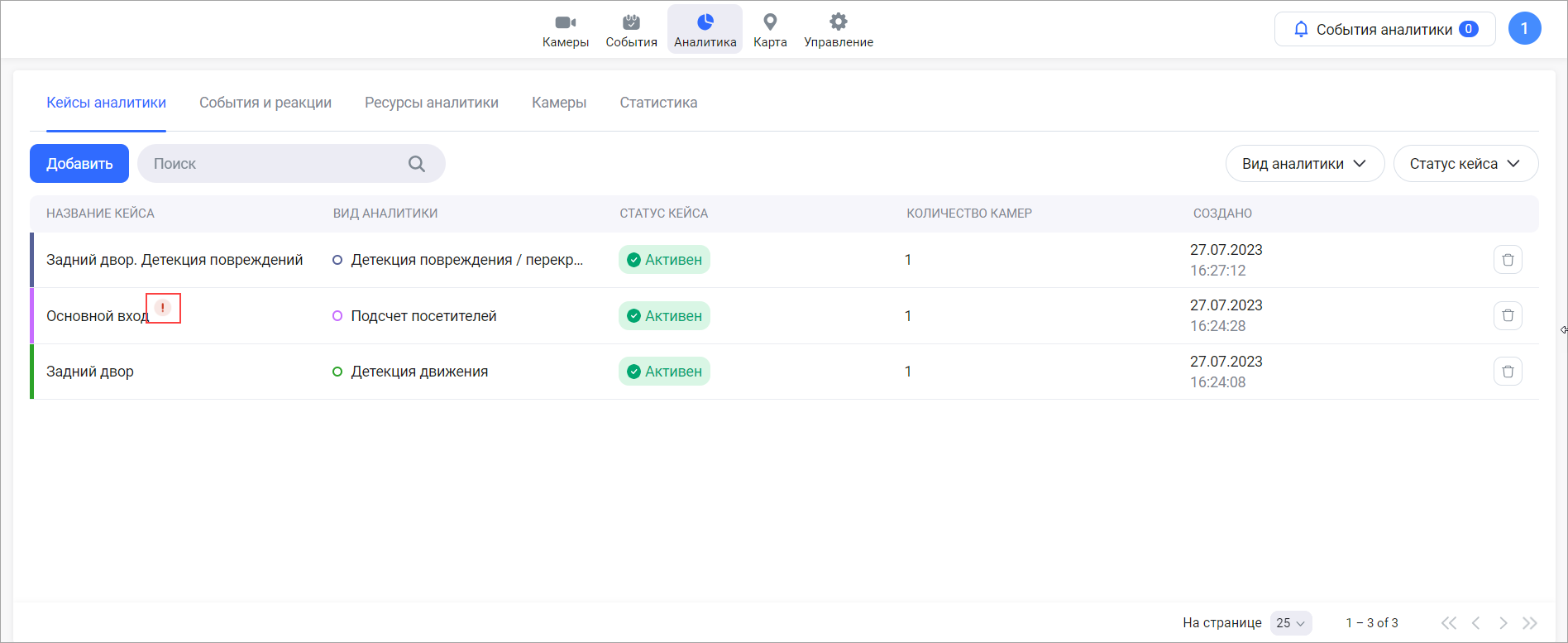Expand the Вид аналитики filter dropdown
The height and width of the screenshot is (643, 1568).
coord(1304,164)
